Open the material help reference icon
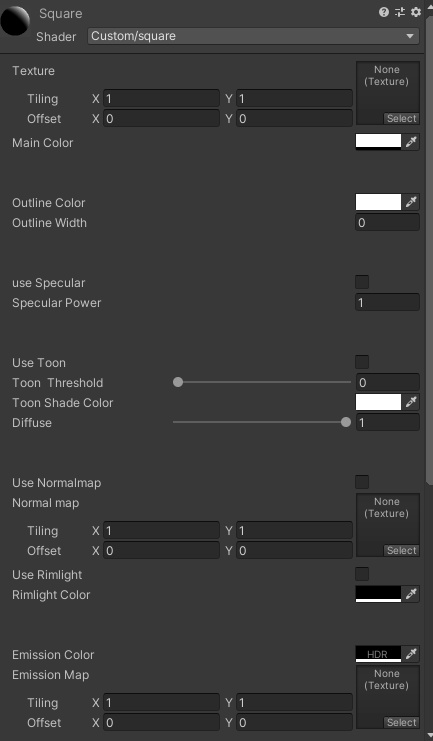Screen dimensions: 433x741 pyautogui.click(x=384, y=12)
